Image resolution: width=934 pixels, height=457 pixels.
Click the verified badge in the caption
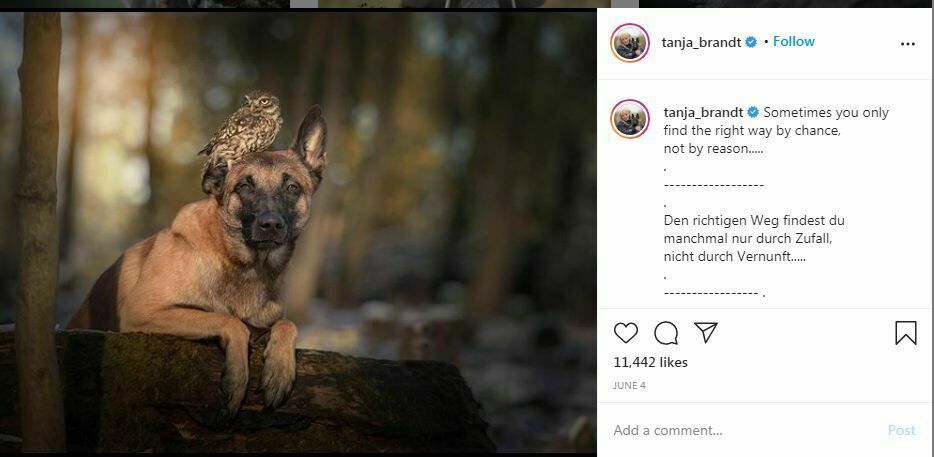[753, 113]
